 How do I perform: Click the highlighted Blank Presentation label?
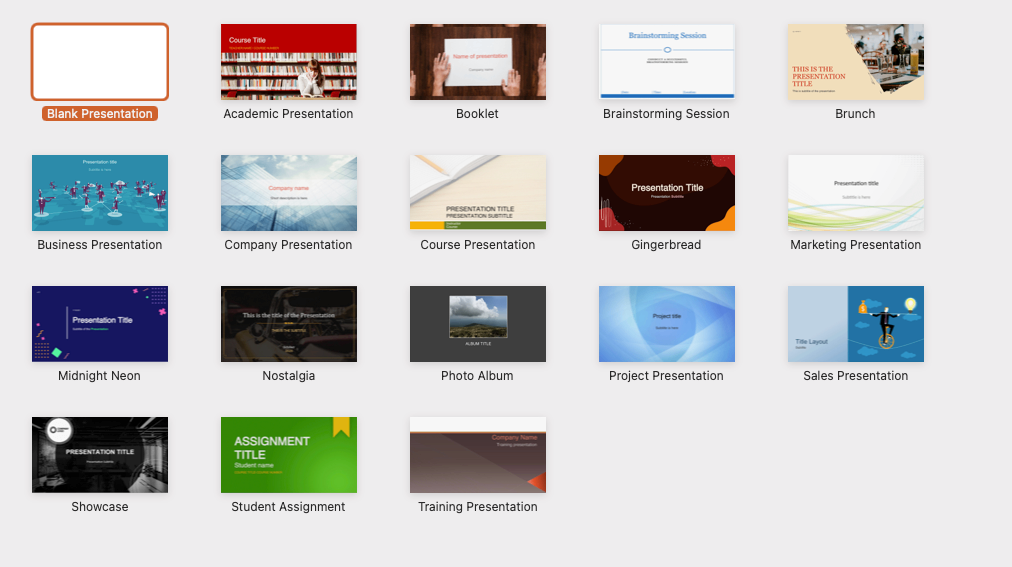100,114
